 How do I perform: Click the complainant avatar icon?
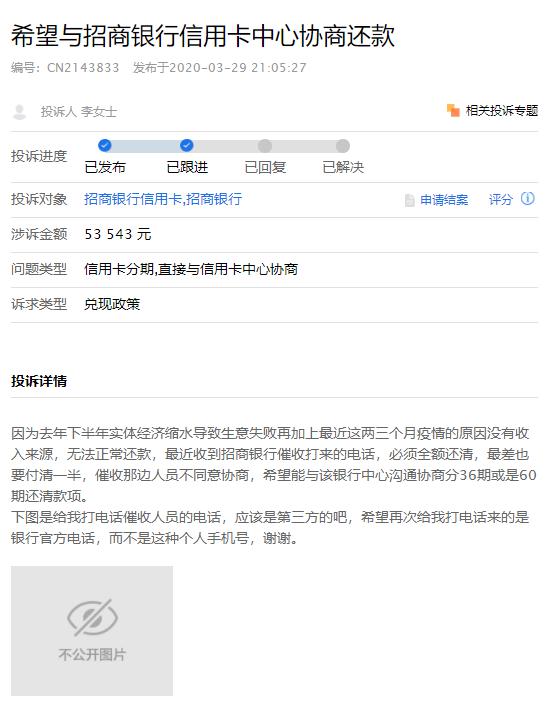click(x=19, y=112)
